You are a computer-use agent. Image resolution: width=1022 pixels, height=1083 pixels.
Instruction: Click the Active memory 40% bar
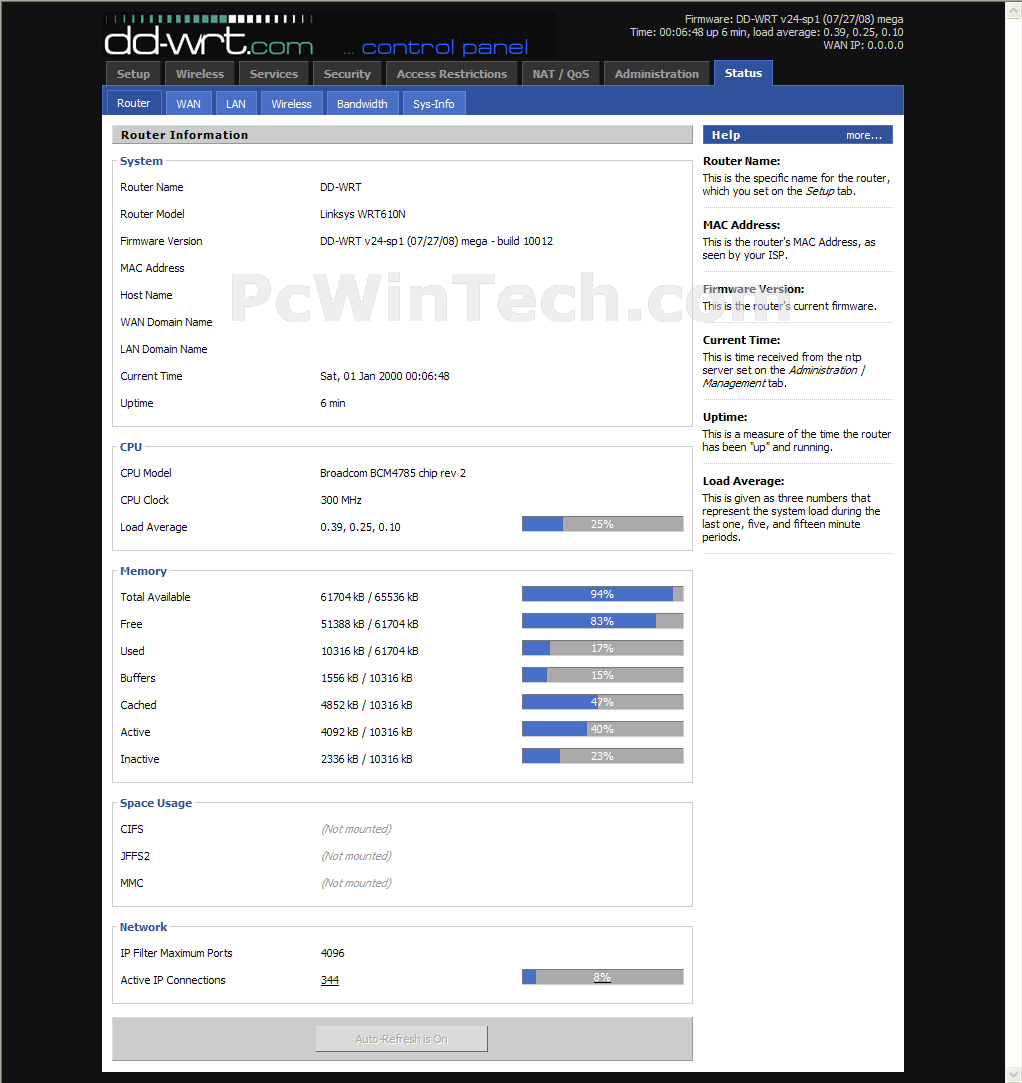[602, 729]
